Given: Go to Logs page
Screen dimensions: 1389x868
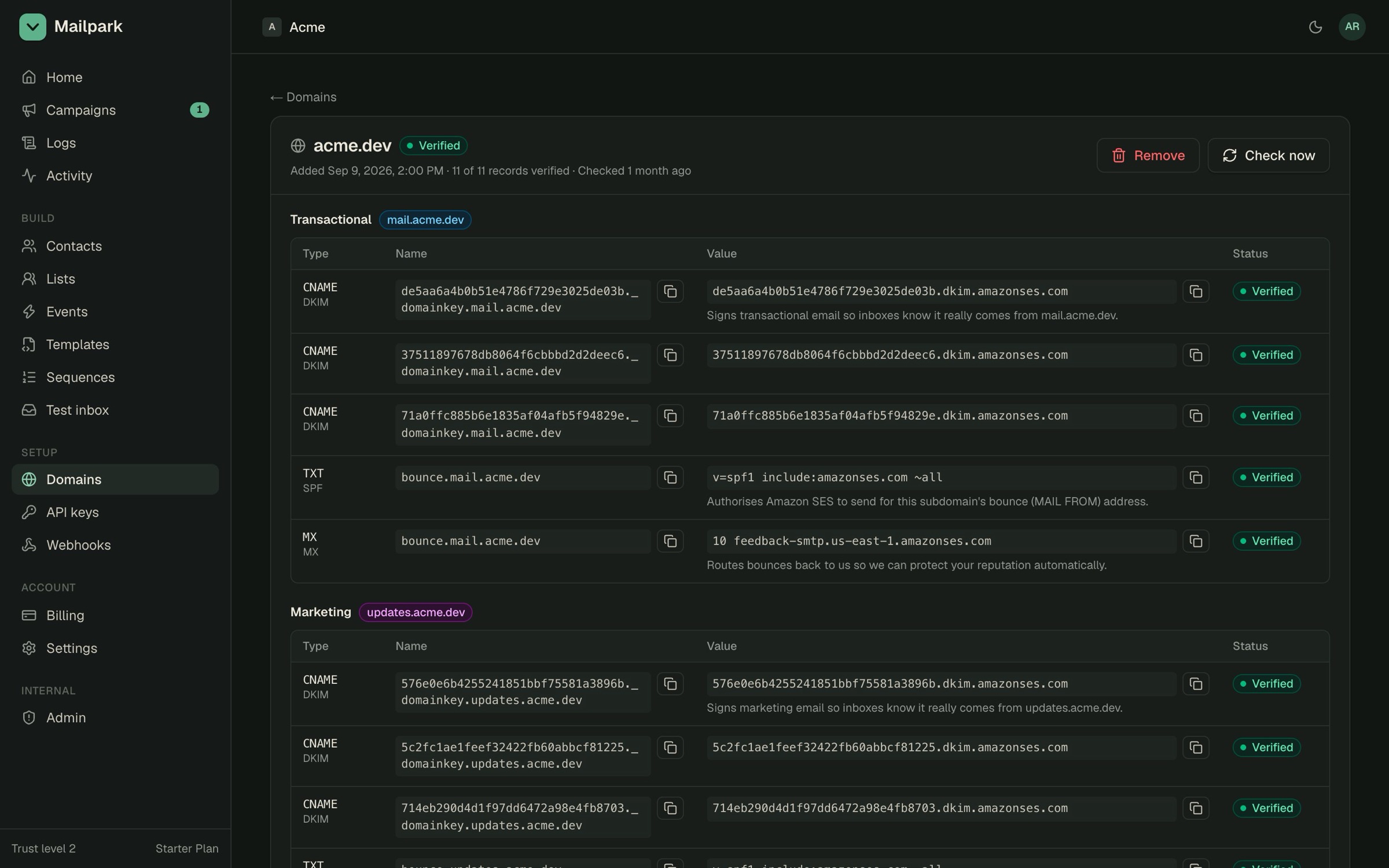Looking at the screenshot, I should tap(115, 143).
